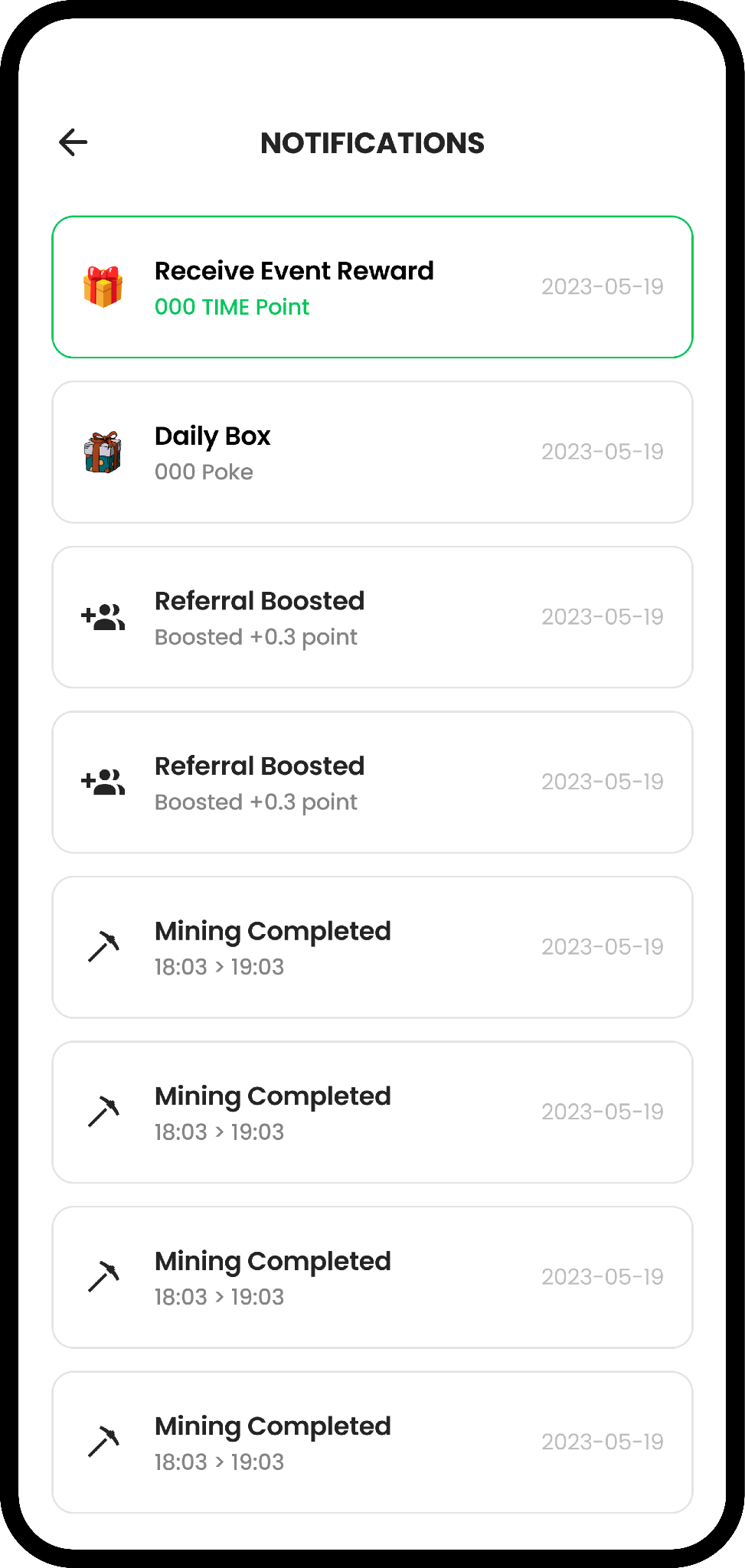Click the date on Receive Event Reward card
Image resolution: width=745 pixels, height=1568 pixels.
pyautogui.click(x=603, y=287)
